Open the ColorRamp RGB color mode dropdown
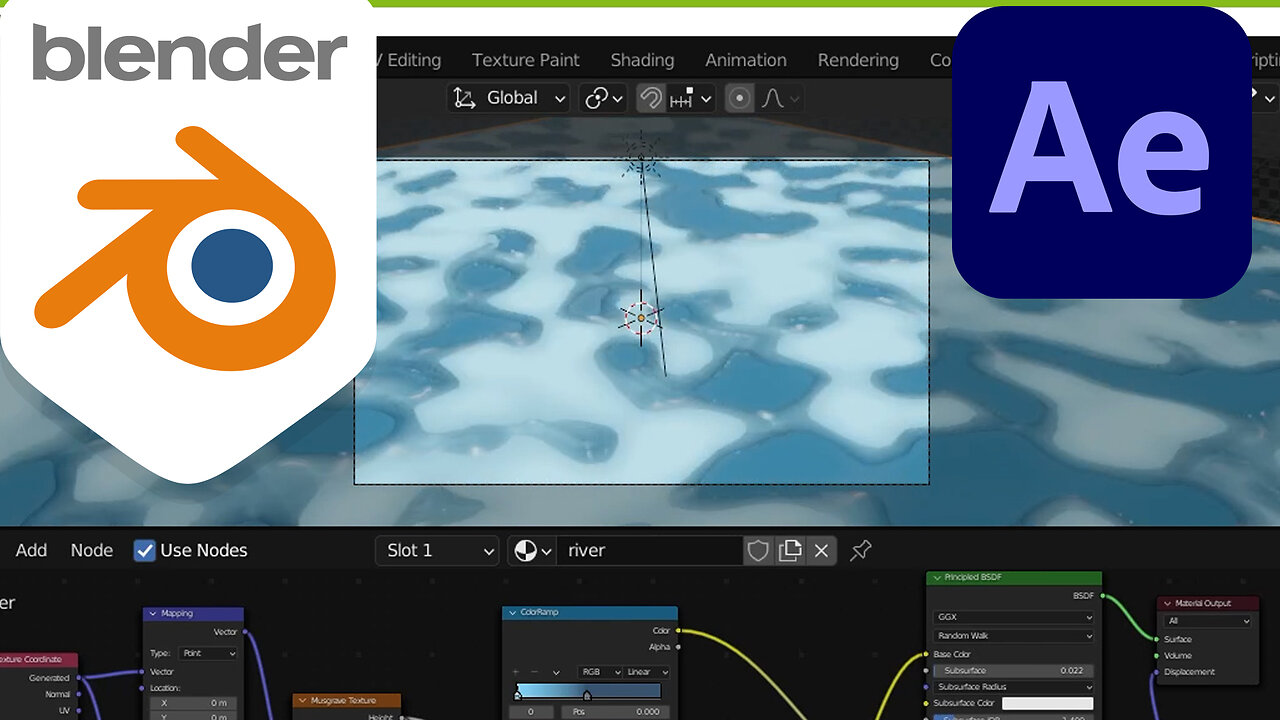 [x=600, y=672]
